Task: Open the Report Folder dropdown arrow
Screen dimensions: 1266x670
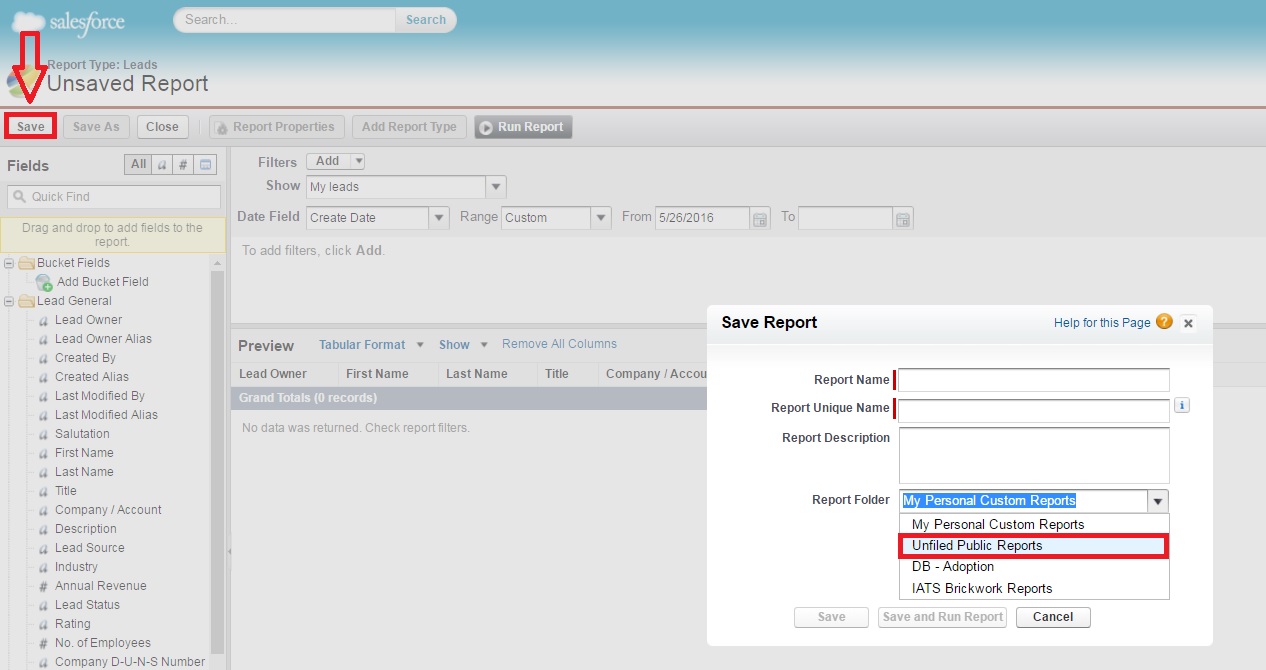Action: click(x=1158, y=501)
